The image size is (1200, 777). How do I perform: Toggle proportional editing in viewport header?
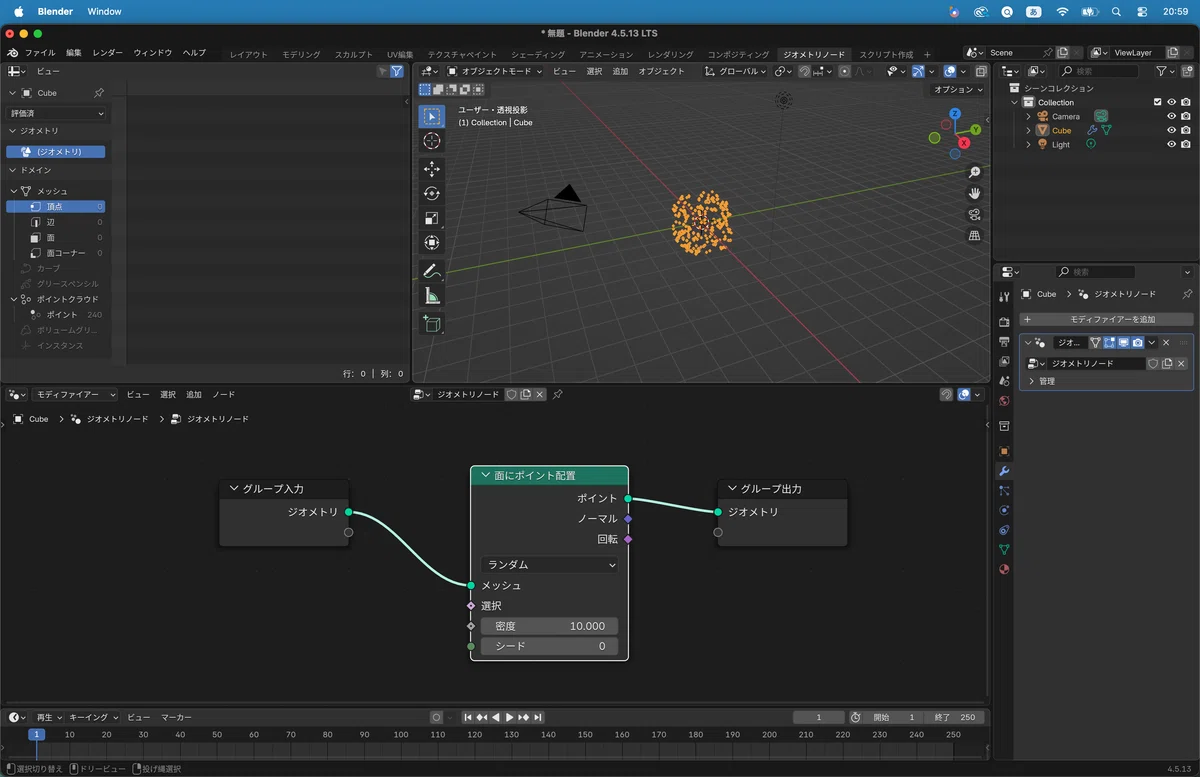click(x=845, y=71)
